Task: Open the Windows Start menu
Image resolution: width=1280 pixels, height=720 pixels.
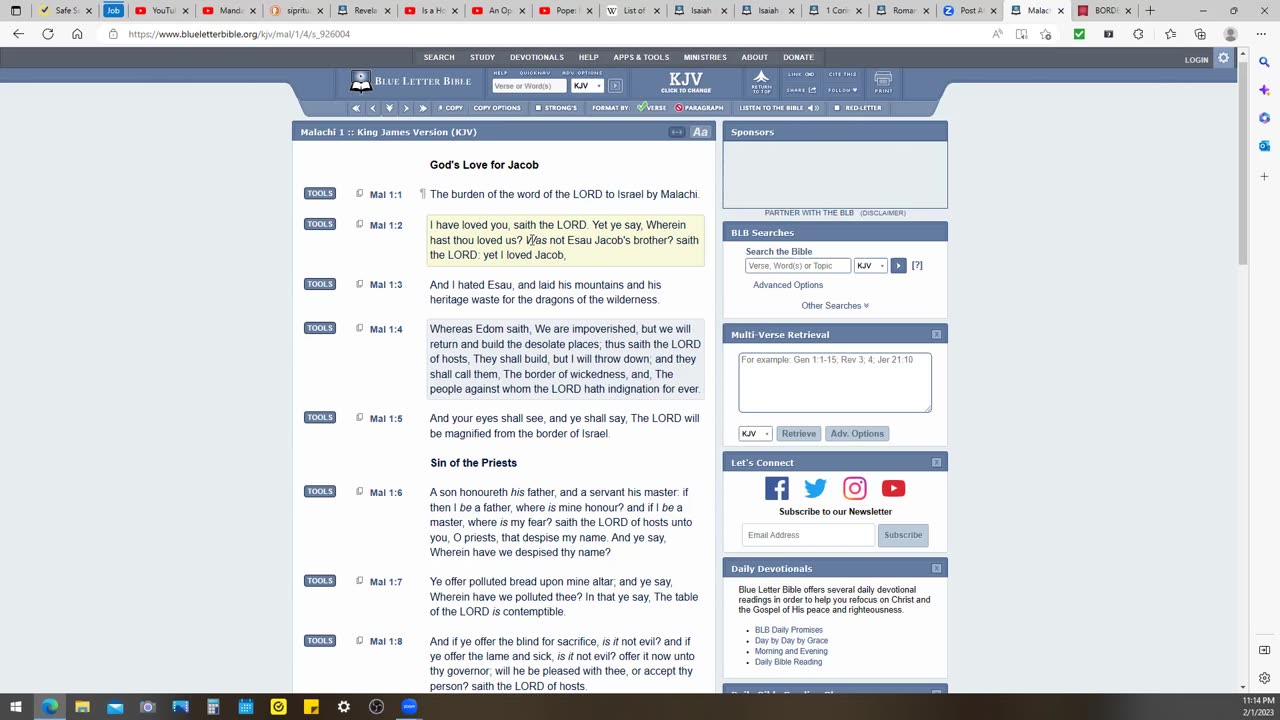Action: [x=16, y=707]
